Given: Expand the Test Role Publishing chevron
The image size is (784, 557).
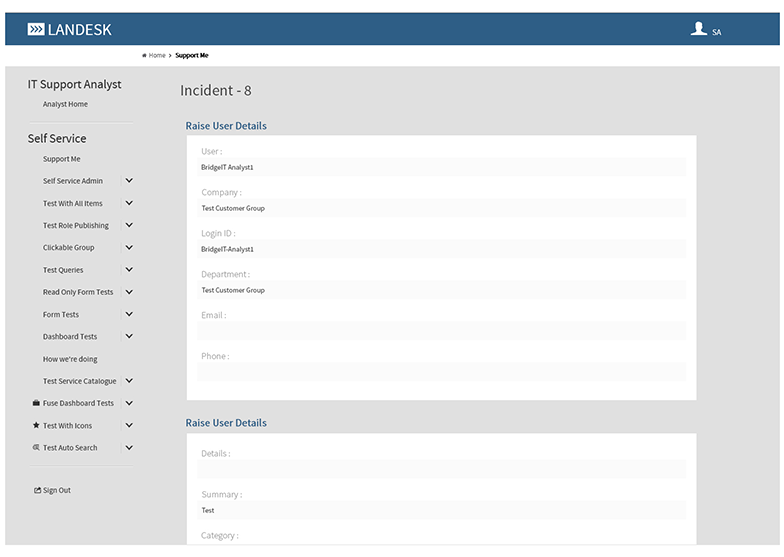Looking at the screenshot, I should click(129, 225).
